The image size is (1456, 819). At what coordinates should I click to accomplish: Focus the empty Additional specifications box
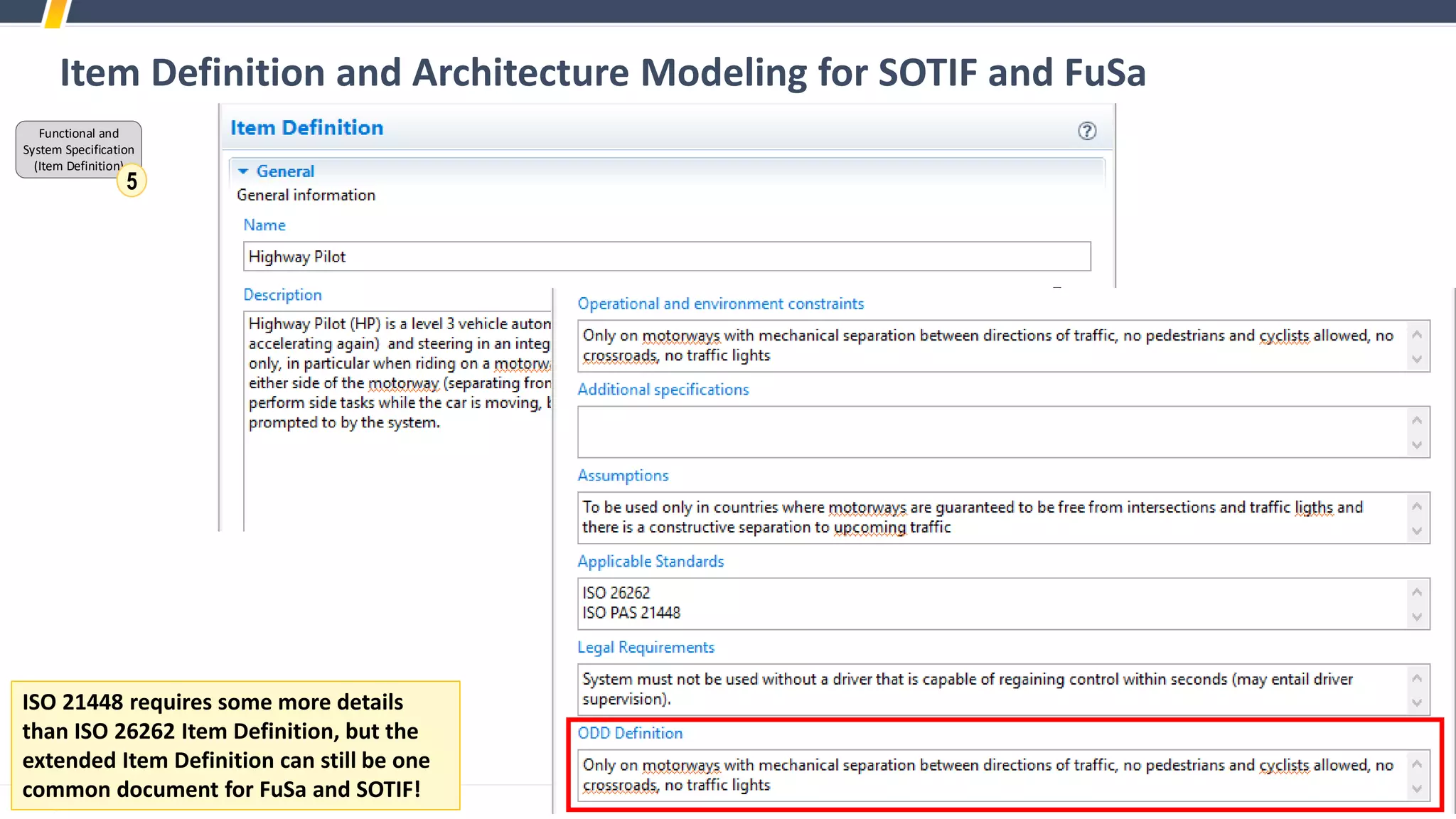point(1003,432)
